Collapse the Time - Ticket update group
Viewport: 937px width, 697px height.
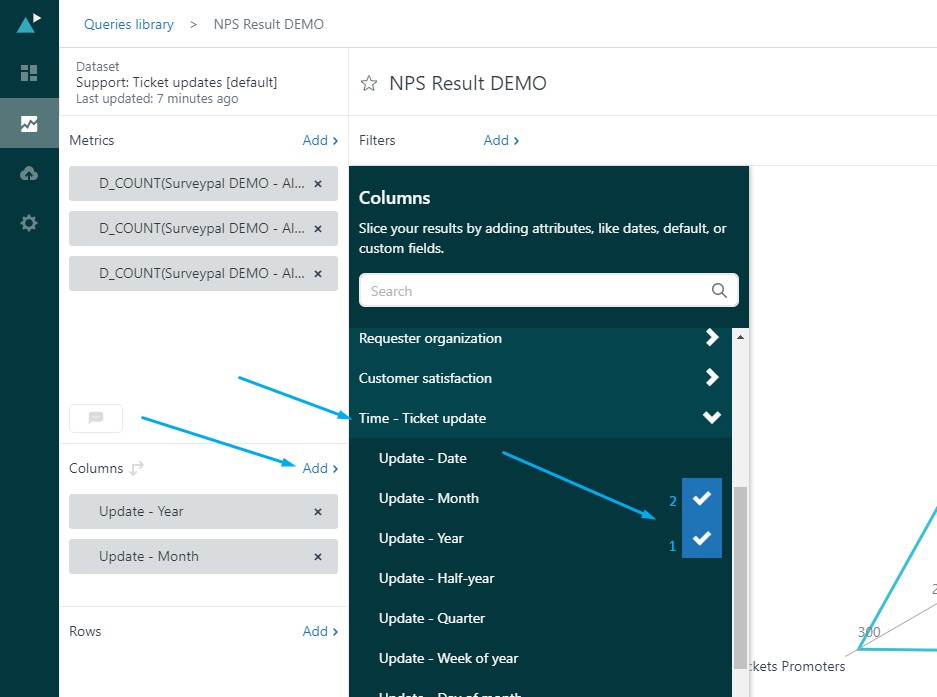coord(540,418)
